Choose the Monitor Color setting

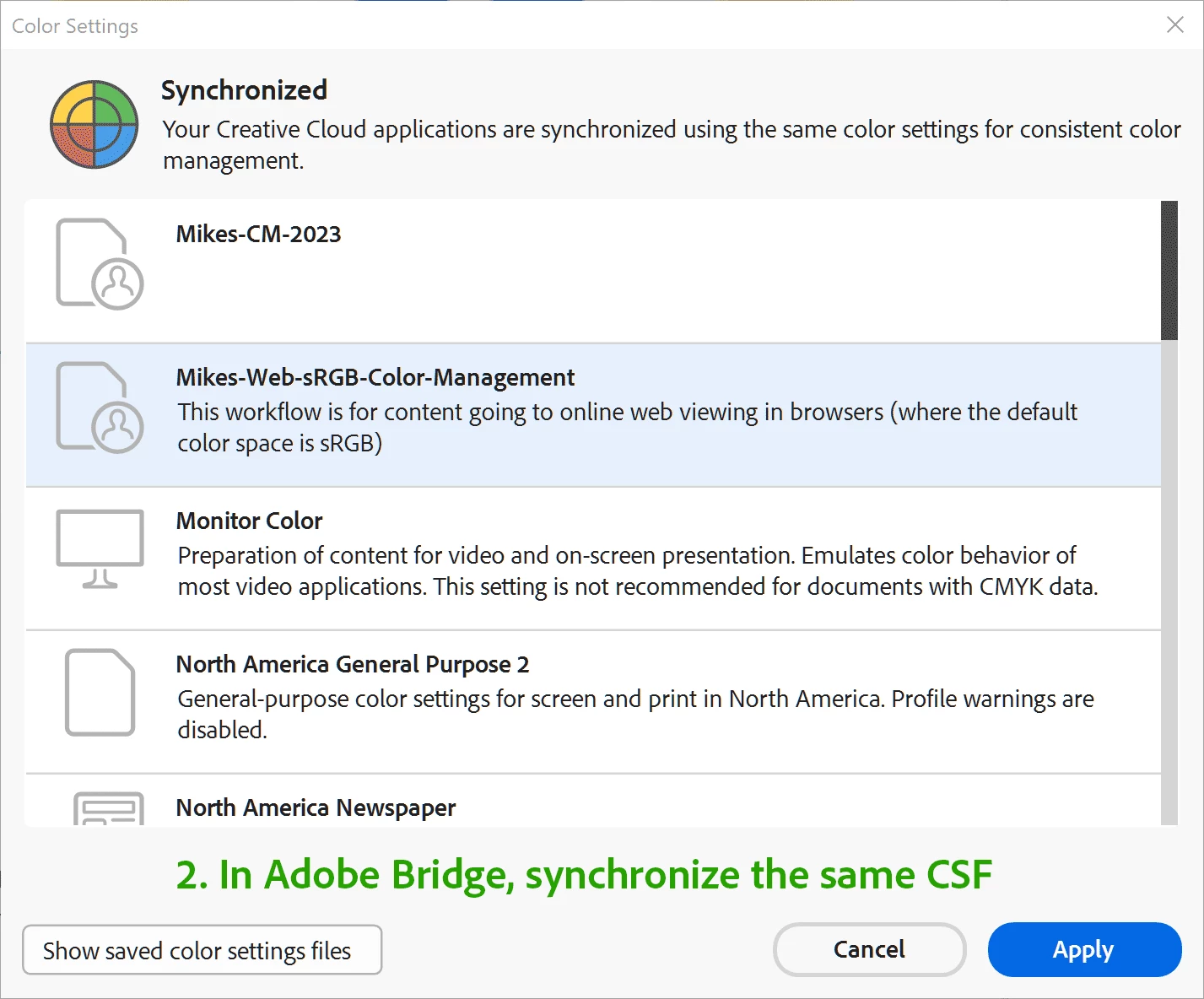[249, 521]
